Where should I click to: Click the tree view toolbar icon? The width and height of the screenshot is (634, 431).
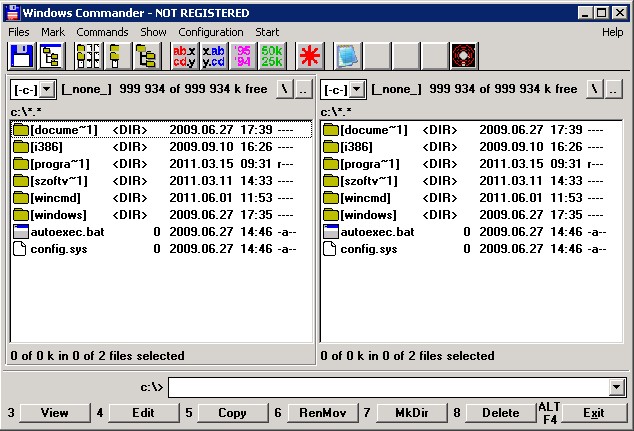pyautogui.click(x=146, y=56)
